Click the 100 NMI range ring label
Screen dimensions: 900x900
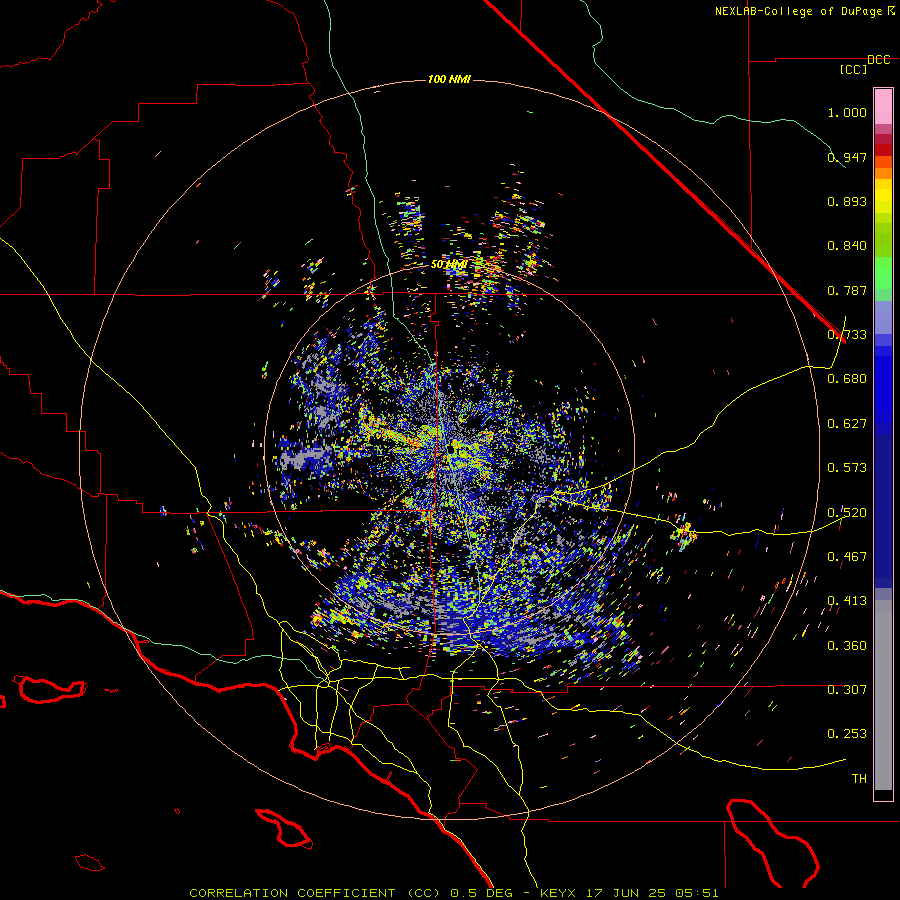click(449, 79)
